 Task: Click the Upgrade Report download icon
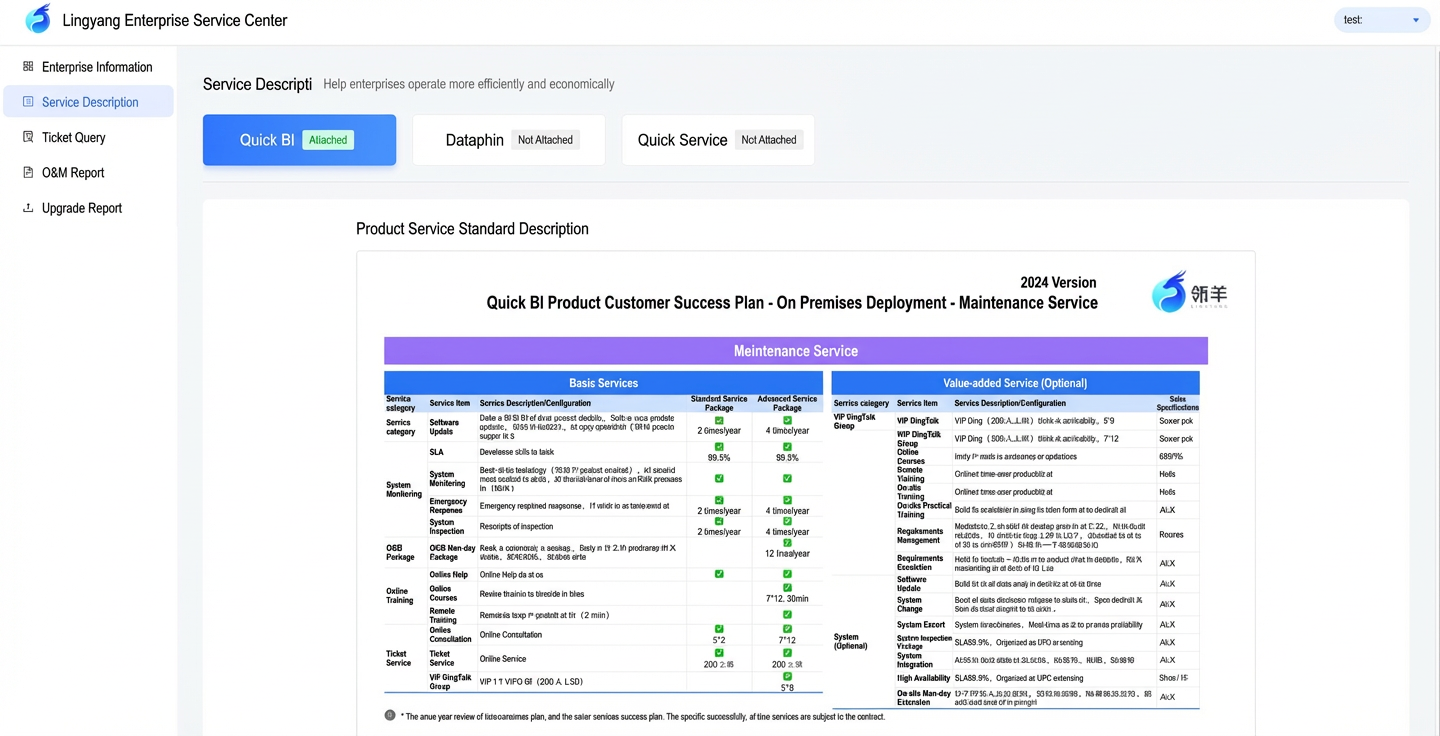pos(28,208)
